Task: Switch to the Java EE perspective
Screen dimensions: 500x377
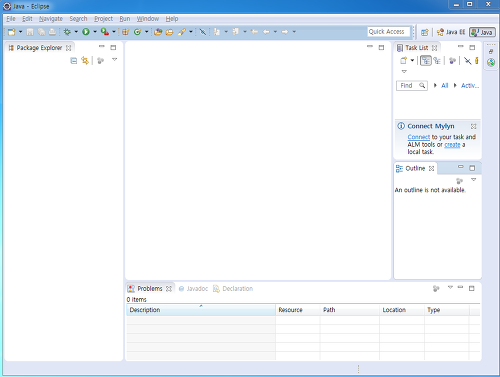Action: tap(451, 32)
